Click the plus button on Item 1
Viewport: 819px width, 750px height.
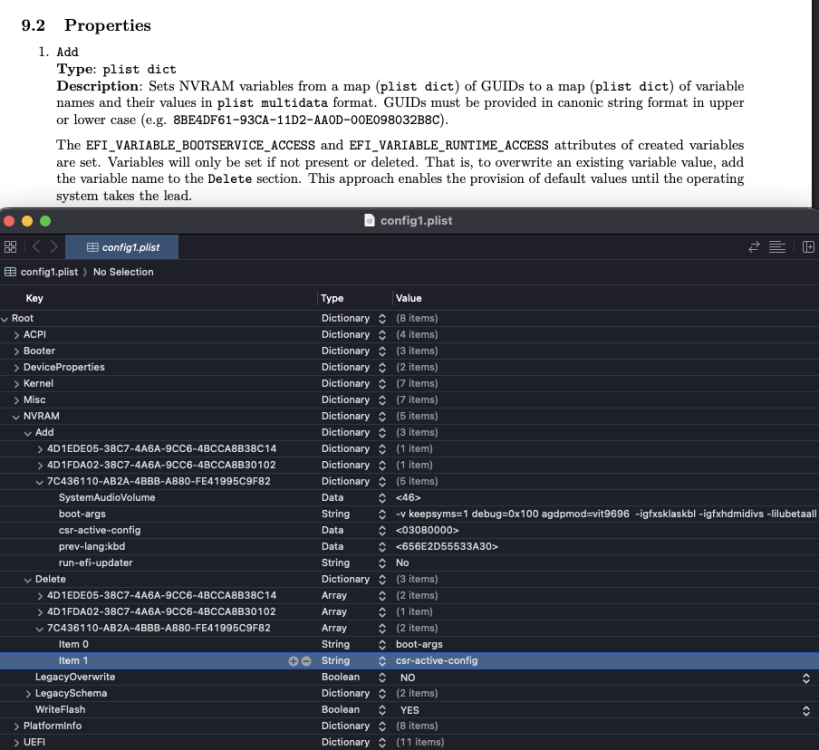[294, 661]
